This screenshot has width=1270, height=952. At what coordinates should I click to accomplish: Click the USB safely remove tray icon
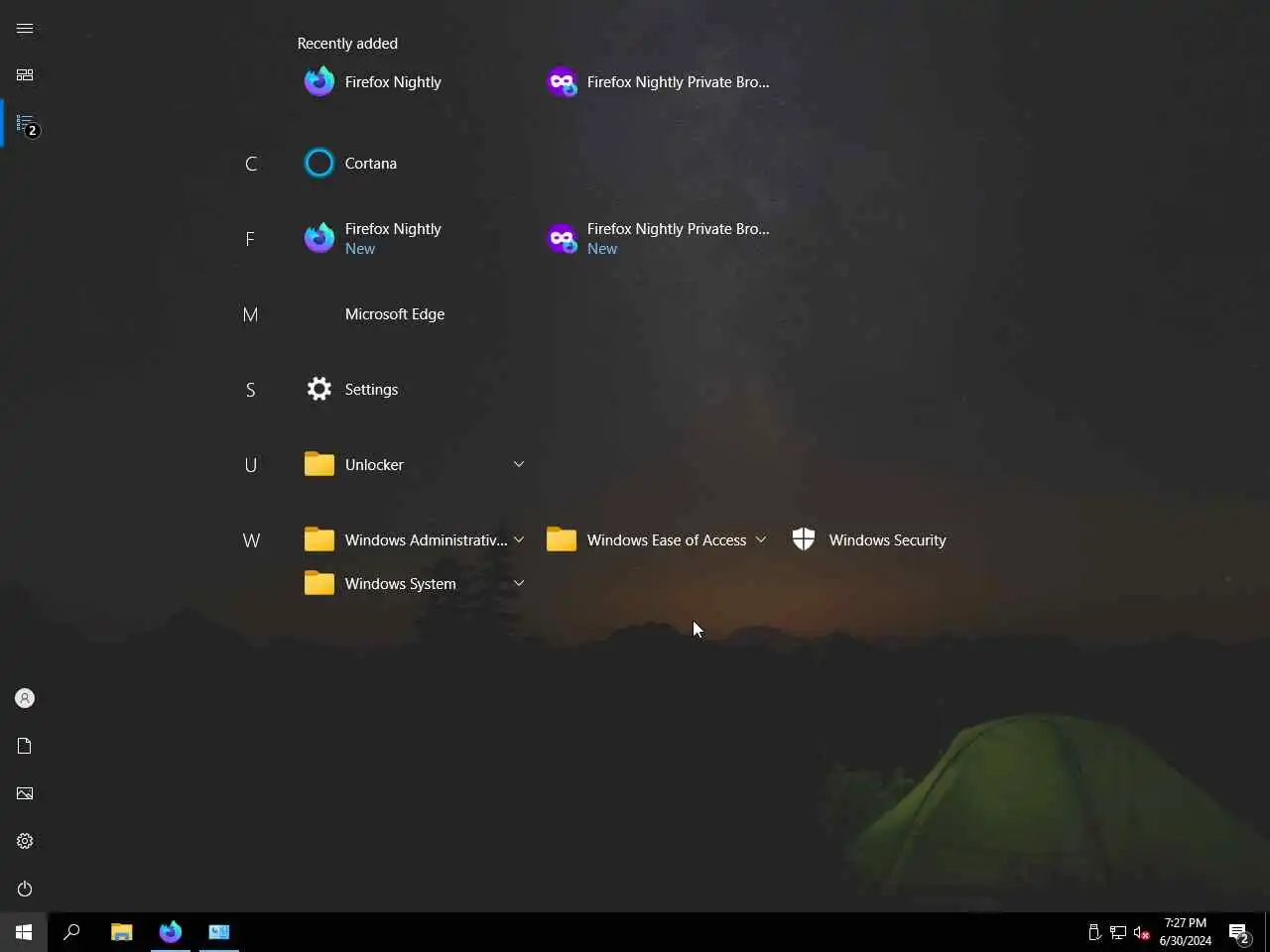point(1094,932)
